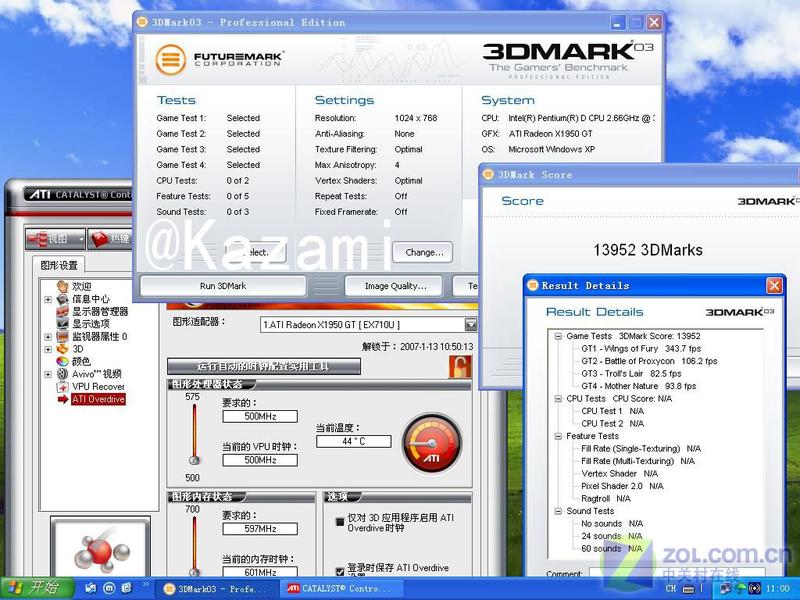Click the Result Details title bar icon
This screenshot has width=800, height=600.
point(533,285)
